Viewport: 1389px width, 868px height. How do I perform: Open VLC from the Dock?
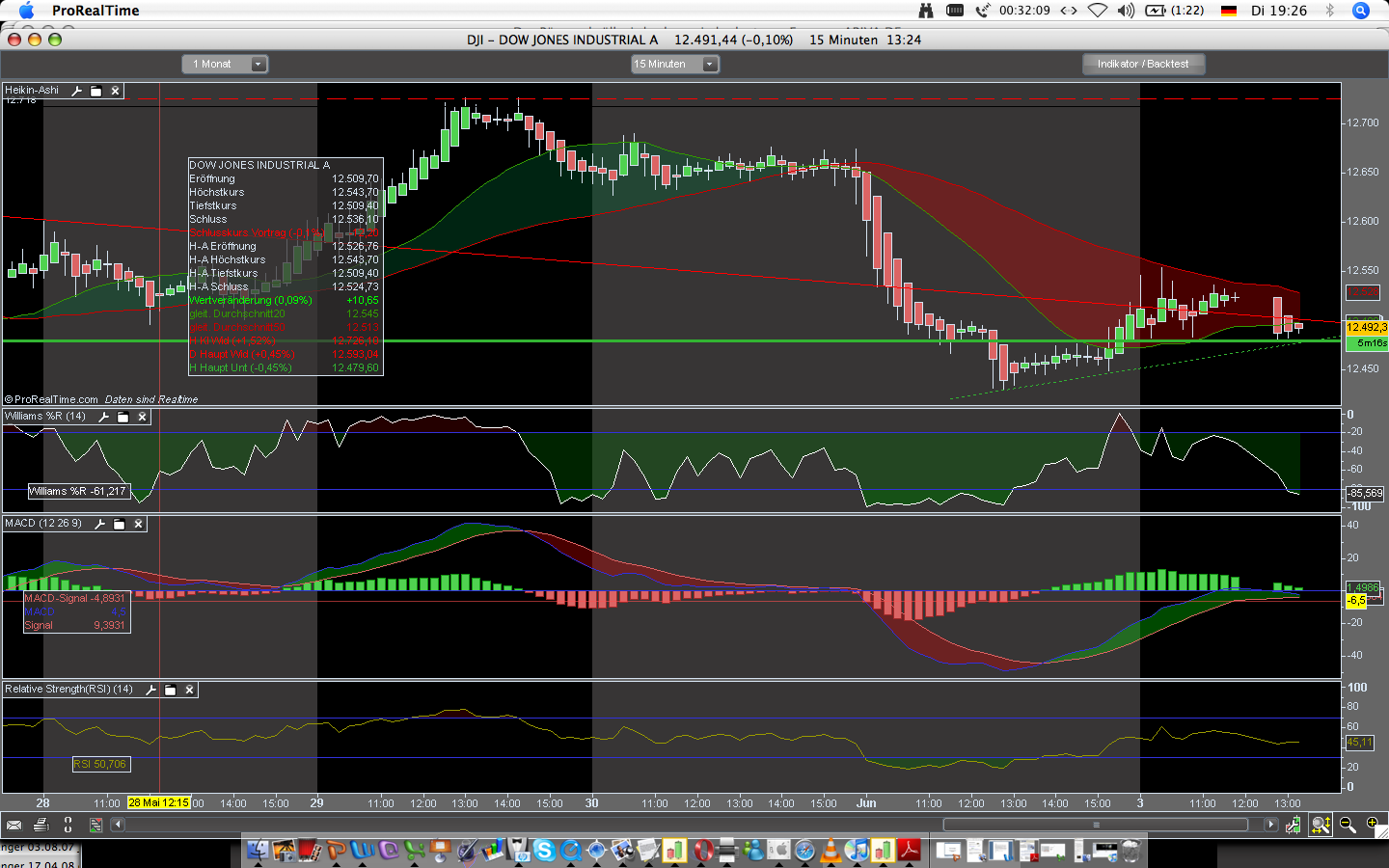[x=831, y=851]
